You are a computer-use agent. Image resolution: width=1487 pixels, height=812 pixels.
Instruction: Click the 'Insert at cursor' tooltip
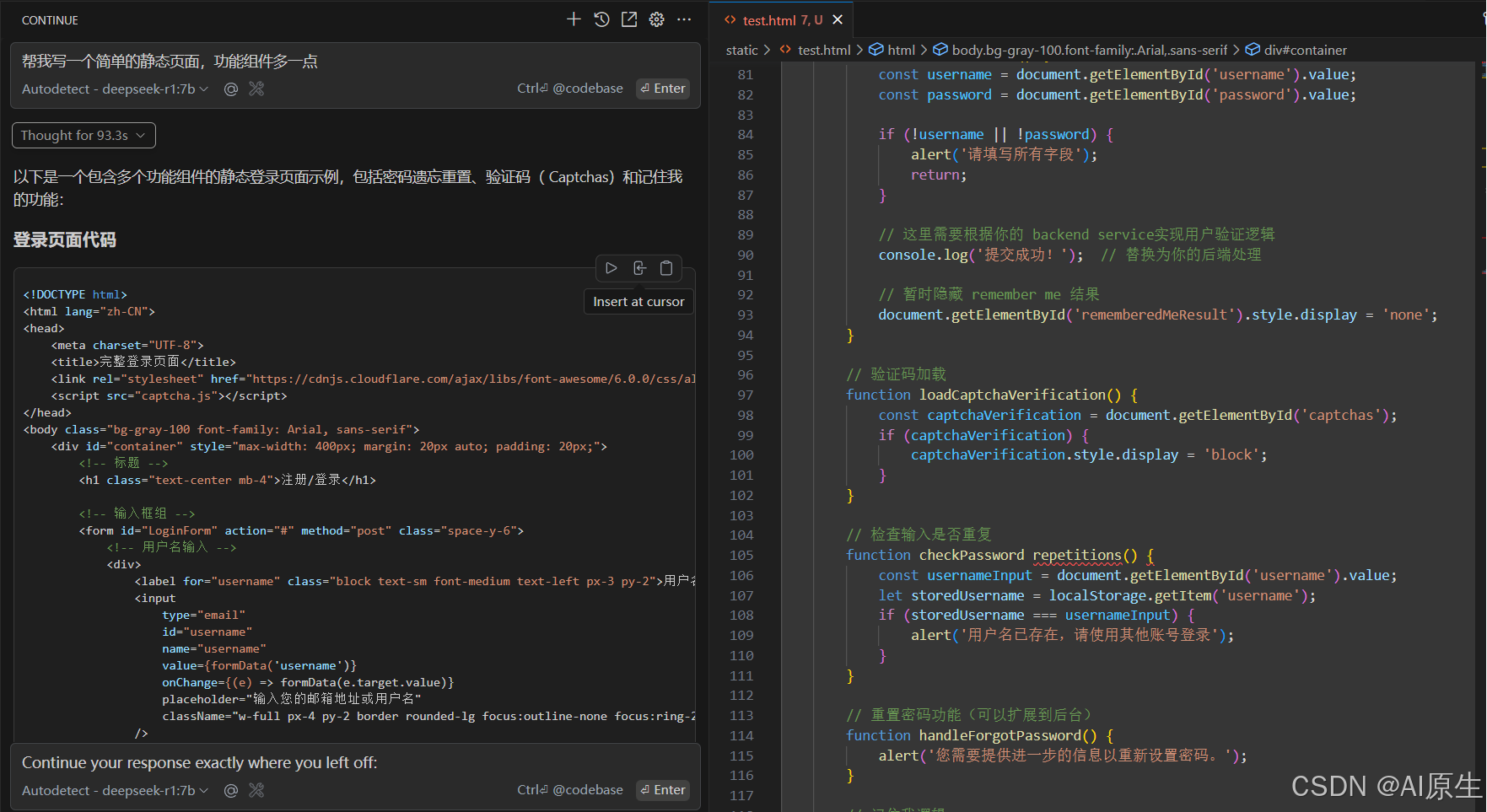point(638,302)
